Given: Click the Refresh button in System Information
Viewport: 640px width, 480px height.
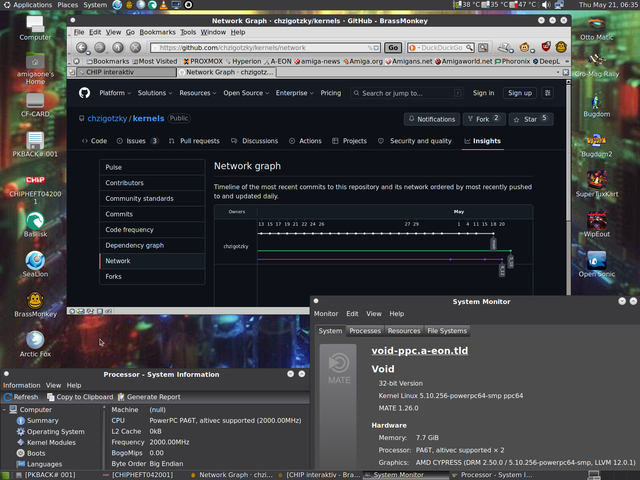Looking at the screenshot, I should pos(21,397).
